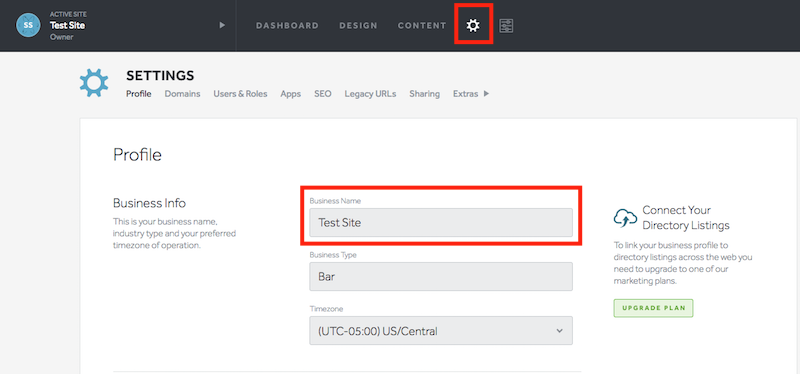Click the SS site avatar icon
The width and height of the screenshot is (800, 374).
tap(28, 25)
